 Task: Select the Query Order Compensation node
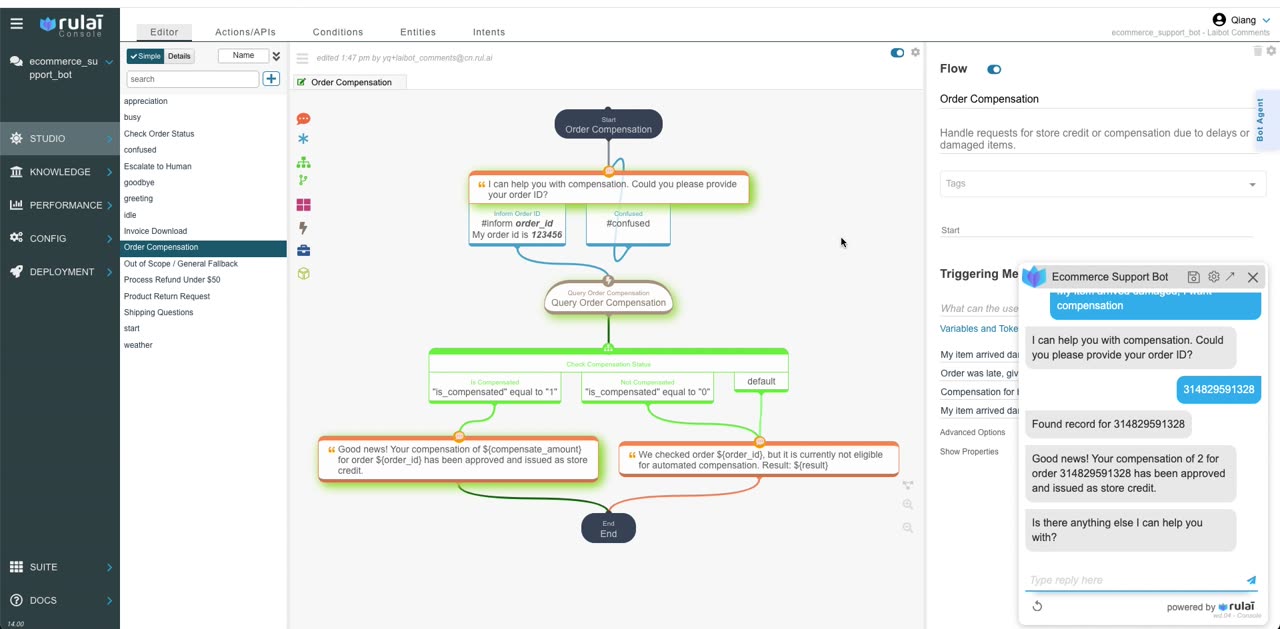click(608, 298)
